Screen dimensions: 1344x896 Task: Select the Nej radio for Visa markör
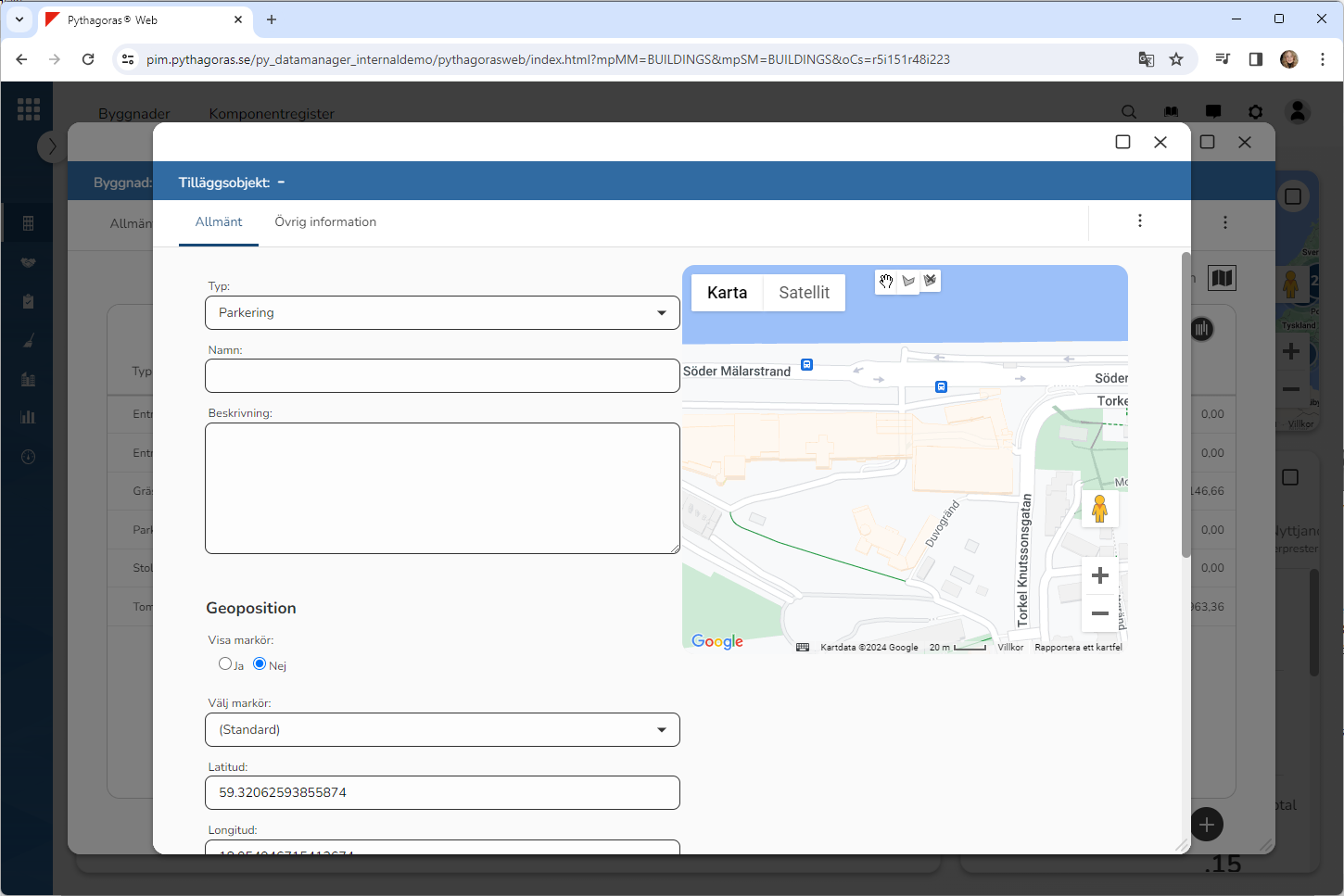tap(260, 663)
